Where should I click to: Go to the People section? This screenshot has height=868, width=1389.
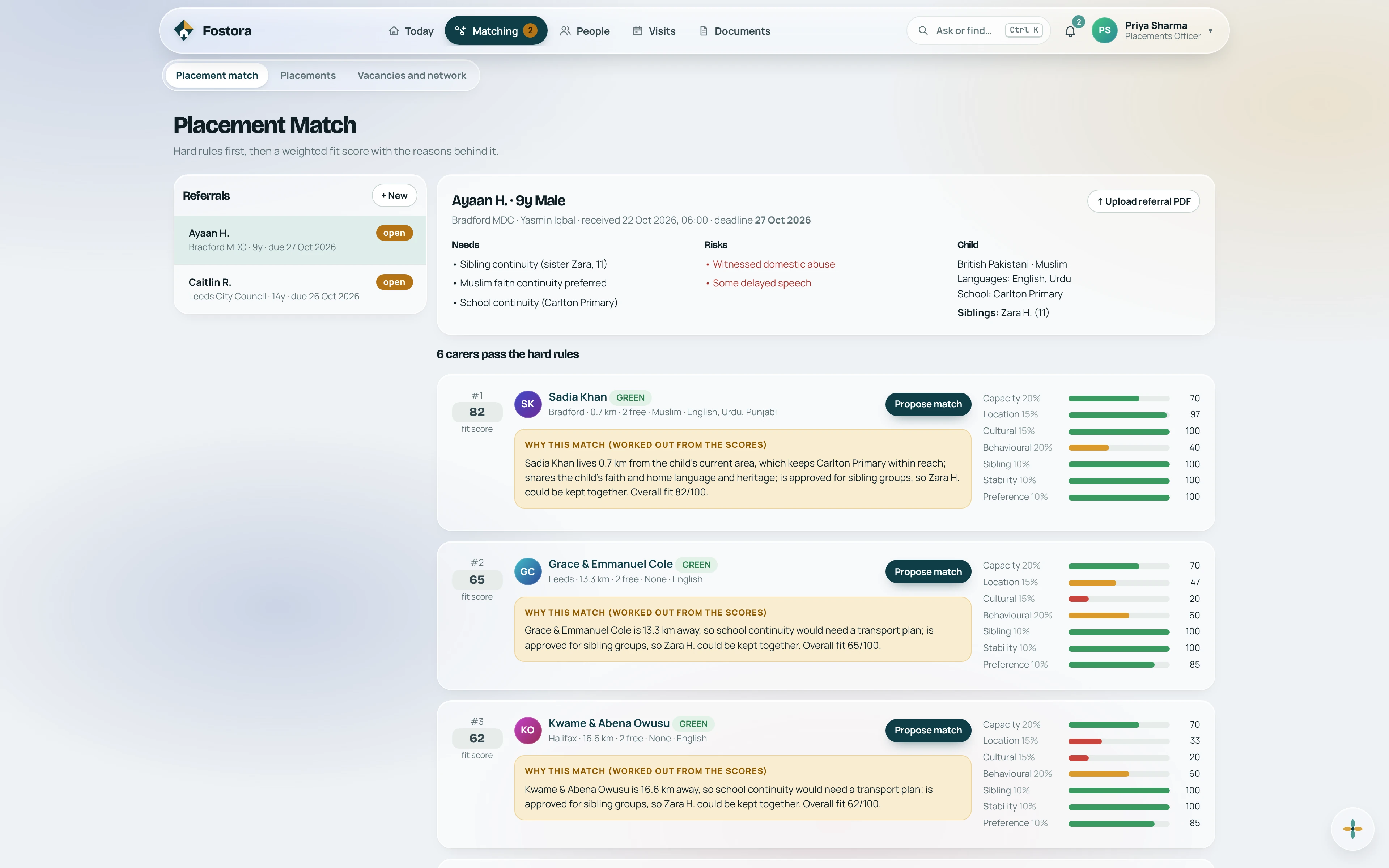click(584, 31)
